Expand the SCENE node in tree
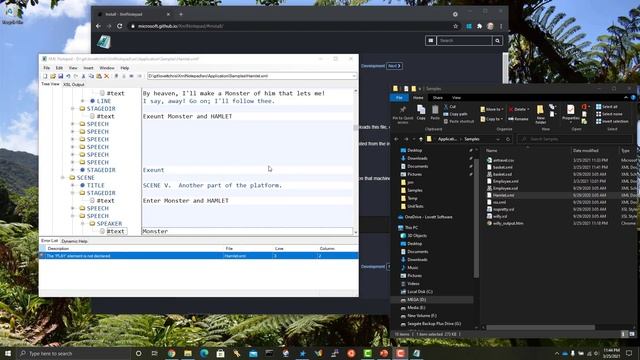Image resolution: width=640 pixels, height=360 pixels. (63, 178)
